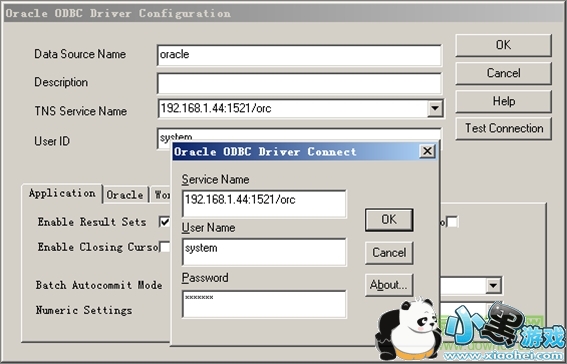This screenshot has width=567, height=364.
Task: Toggle the Enable Result Sets checkbox
Action: click(x=164, y=222)
